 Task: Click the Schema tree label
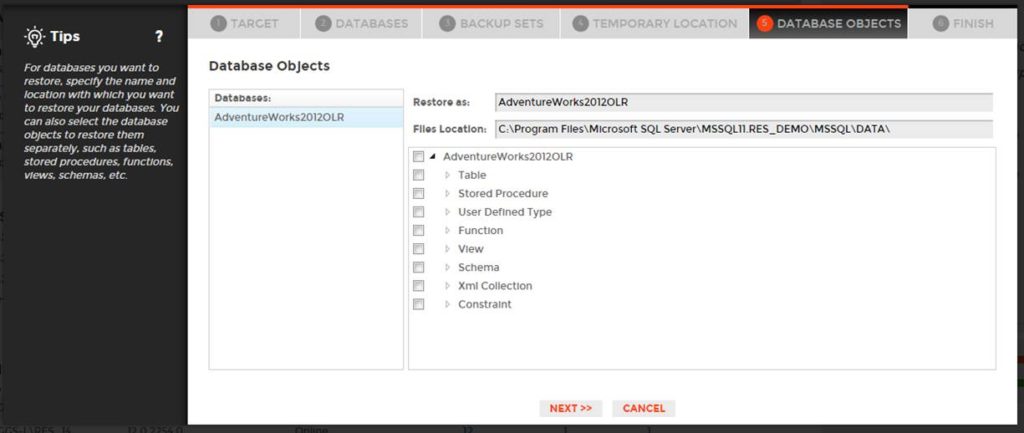coord(479,267)
